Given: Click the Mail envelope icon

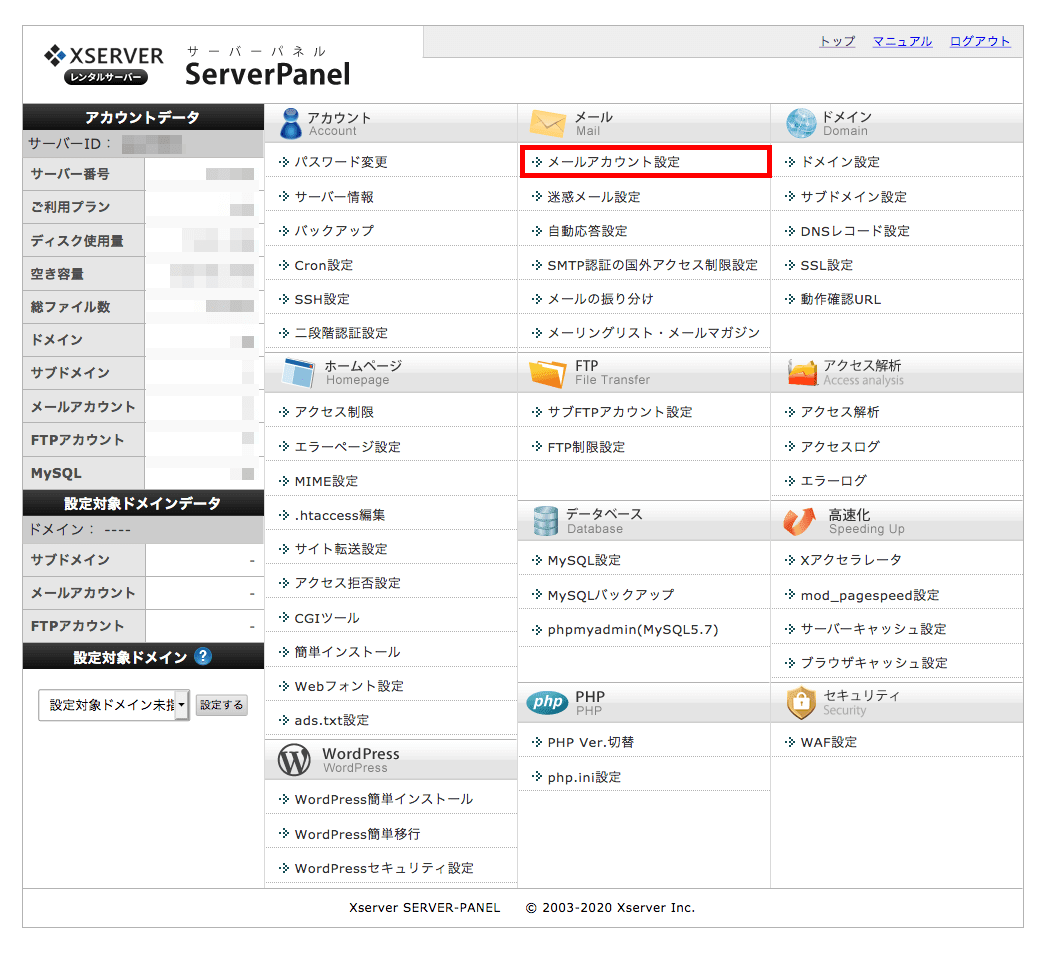Looking at the screenshot, I should click(547, 123).
